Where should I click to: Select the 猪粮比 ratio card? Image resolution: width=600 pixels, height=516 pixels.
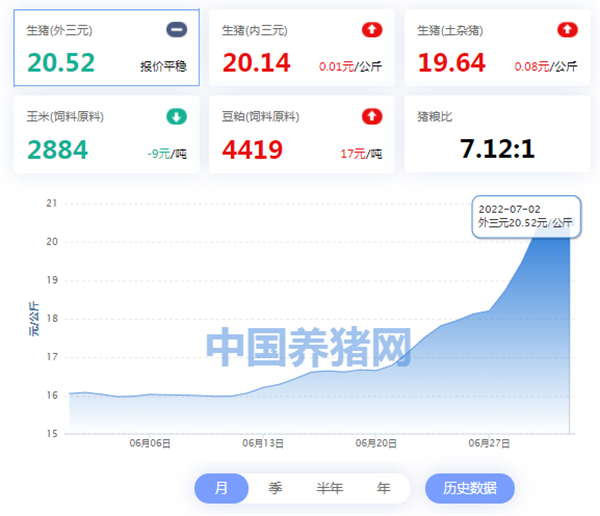click(x=497, y=134)
